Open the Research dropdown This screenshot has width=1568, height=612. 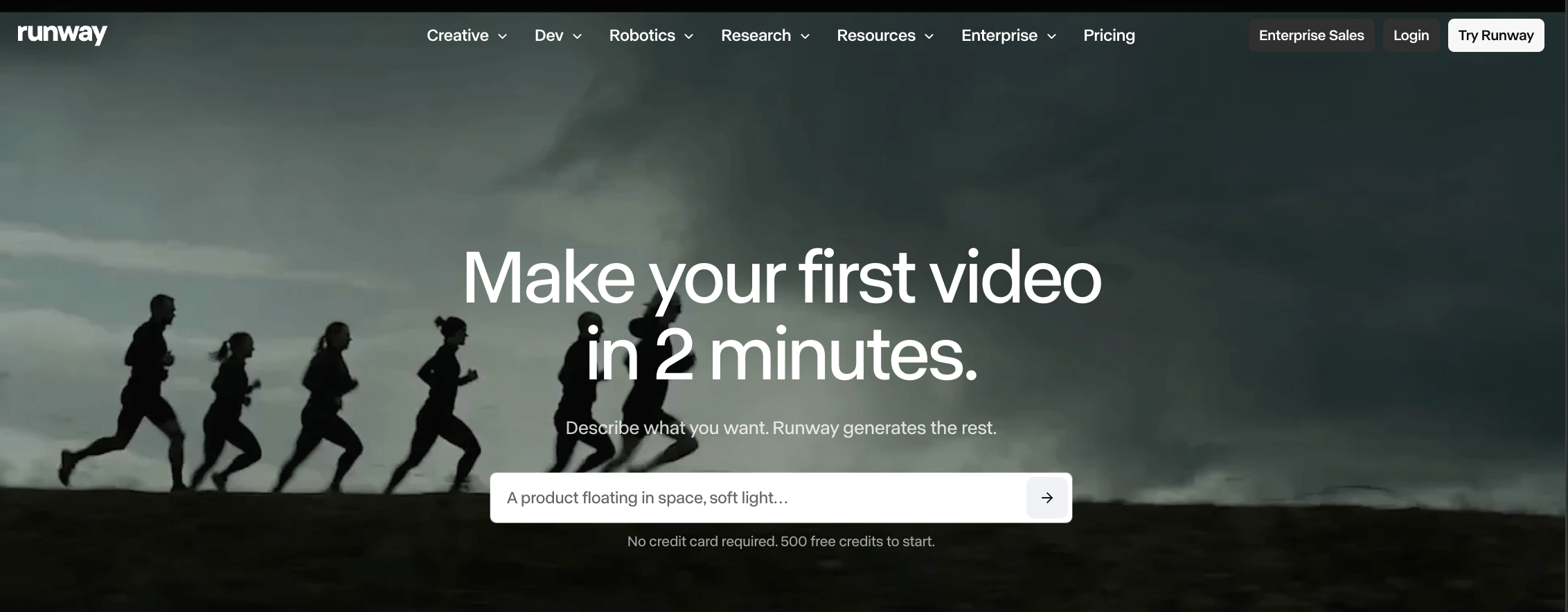click(765, 35)
